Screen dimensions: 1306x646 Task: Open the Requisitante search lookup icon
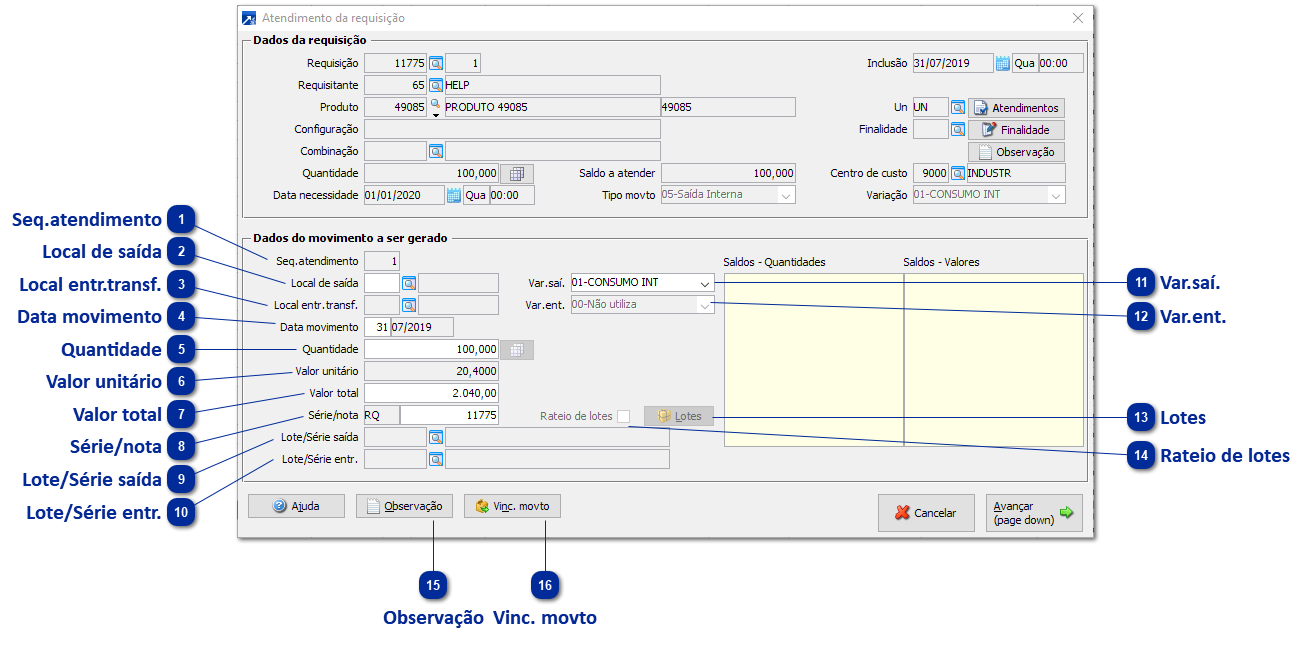(436, 85)
